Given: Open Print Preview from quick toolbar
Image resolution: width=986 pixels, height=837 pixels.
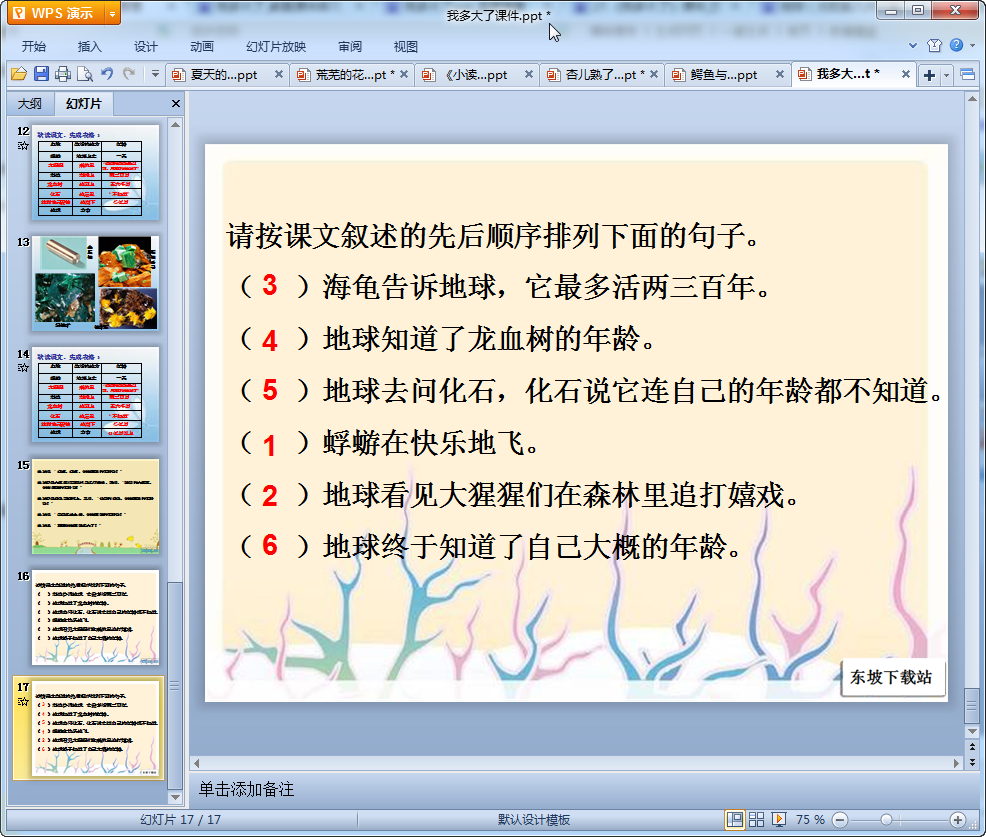Looking at the screenshot, I should click(84, 74).
